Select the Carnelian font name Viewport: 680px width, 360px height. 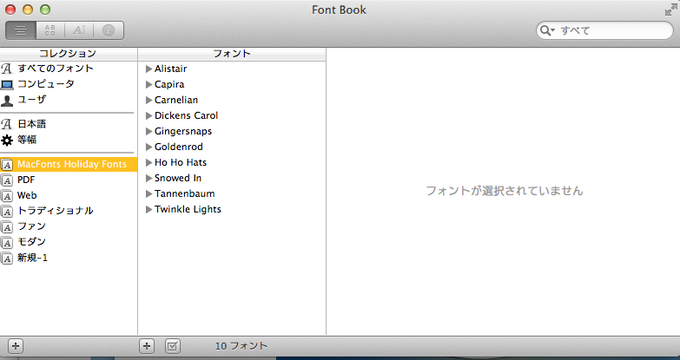(176, 100)
